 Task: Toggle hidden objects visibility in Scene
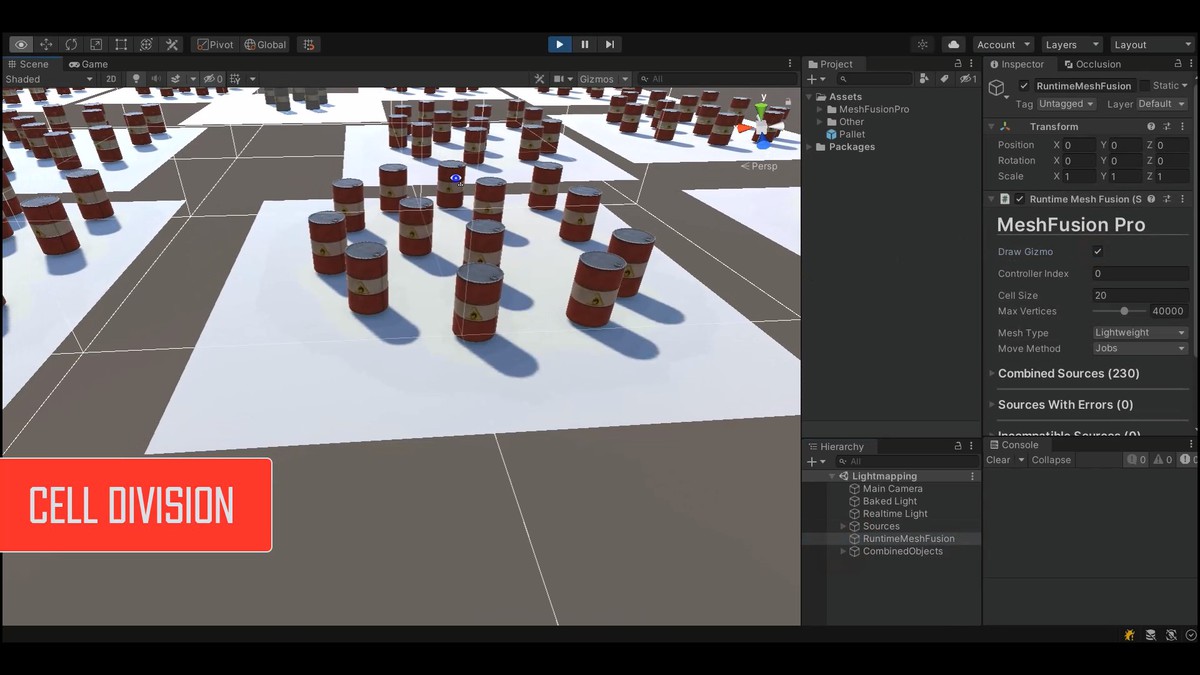tap(213, 78)
